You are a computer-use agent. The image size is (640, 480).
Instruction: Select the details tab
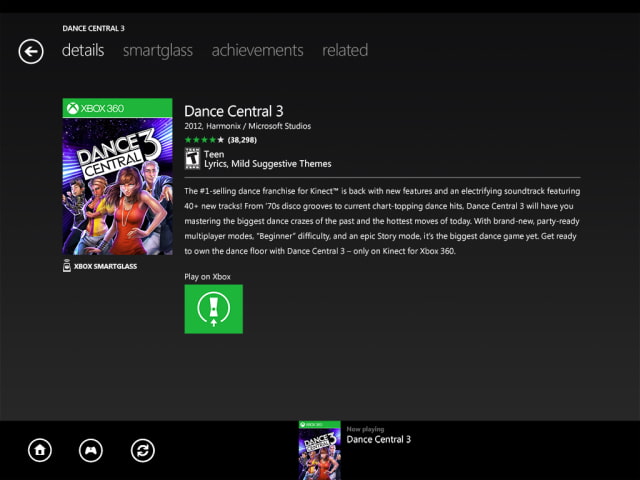tap(83, 50)
